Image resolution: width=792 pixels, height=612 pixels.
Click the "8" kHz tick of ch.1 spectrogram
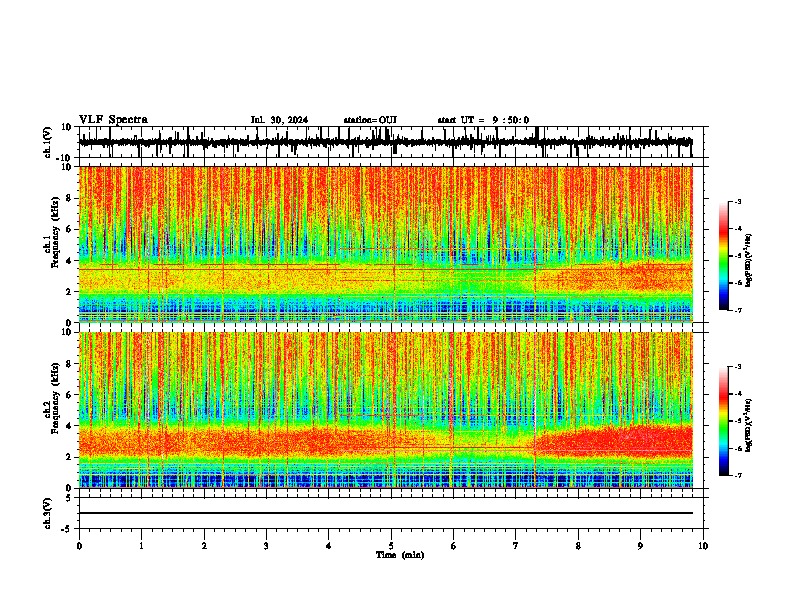[x=69, y=198]
